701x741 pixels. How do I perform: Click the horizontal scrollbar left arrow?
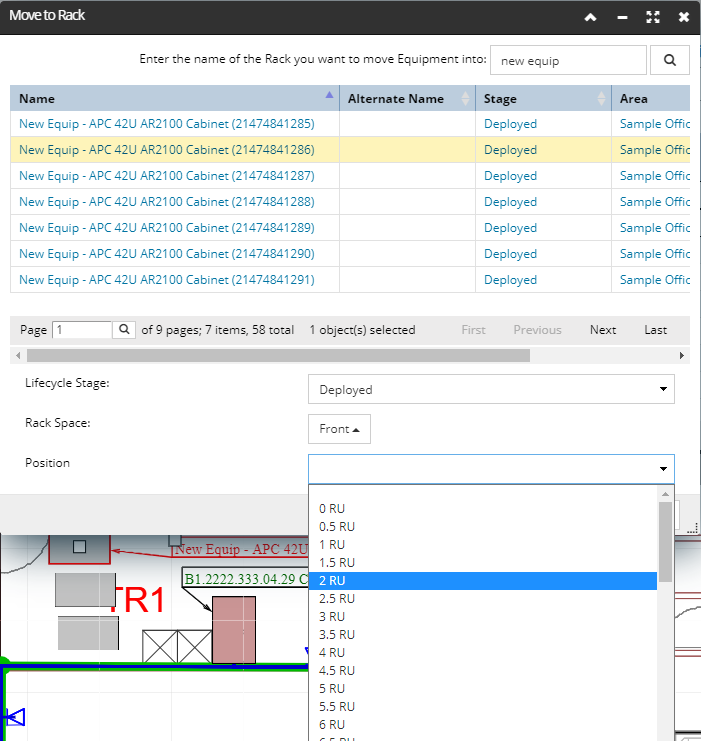click(18, 355)
